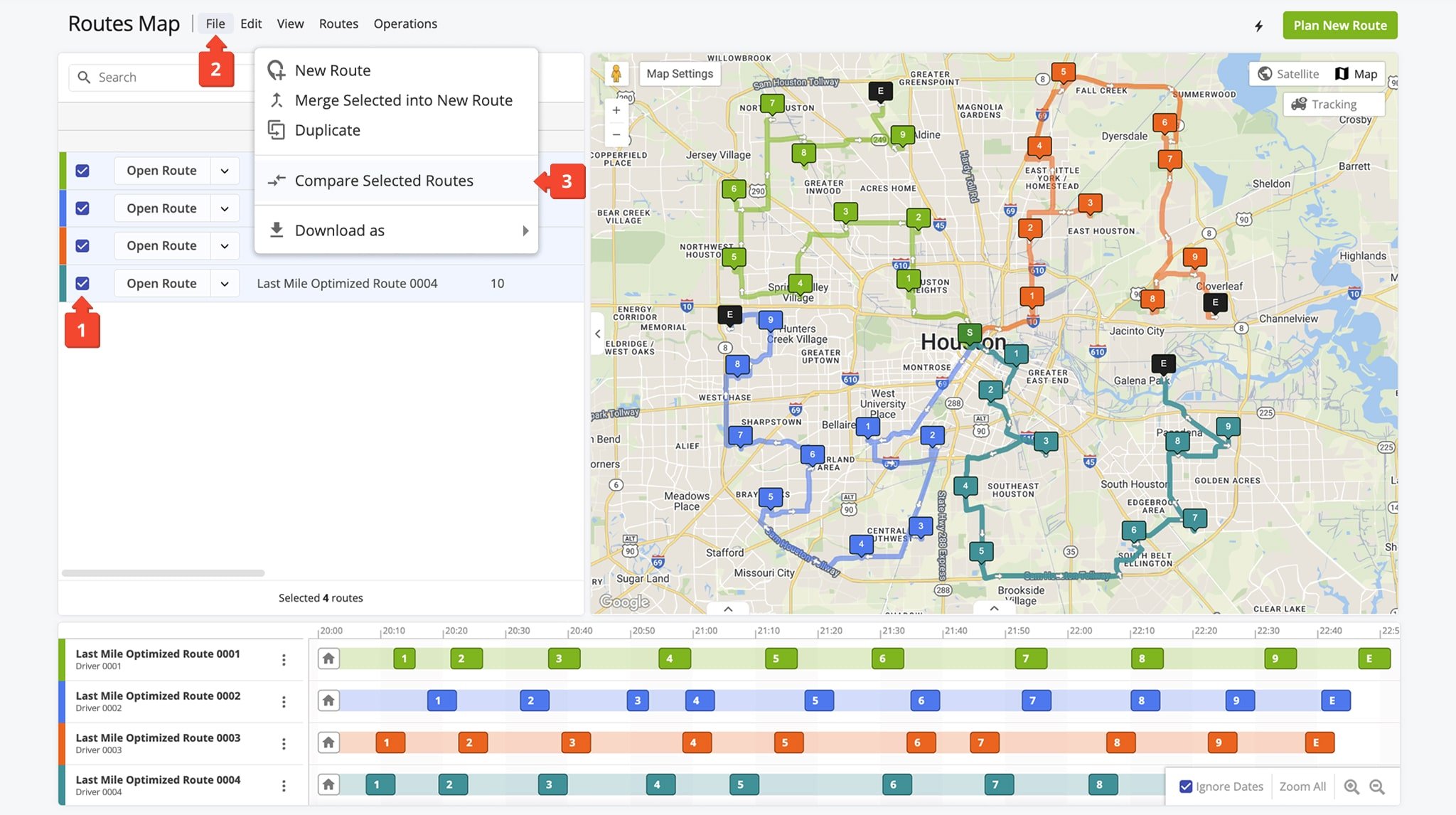Click the map zoom in plus
This screenshot has height=815, width=1456.
(616, 110)
